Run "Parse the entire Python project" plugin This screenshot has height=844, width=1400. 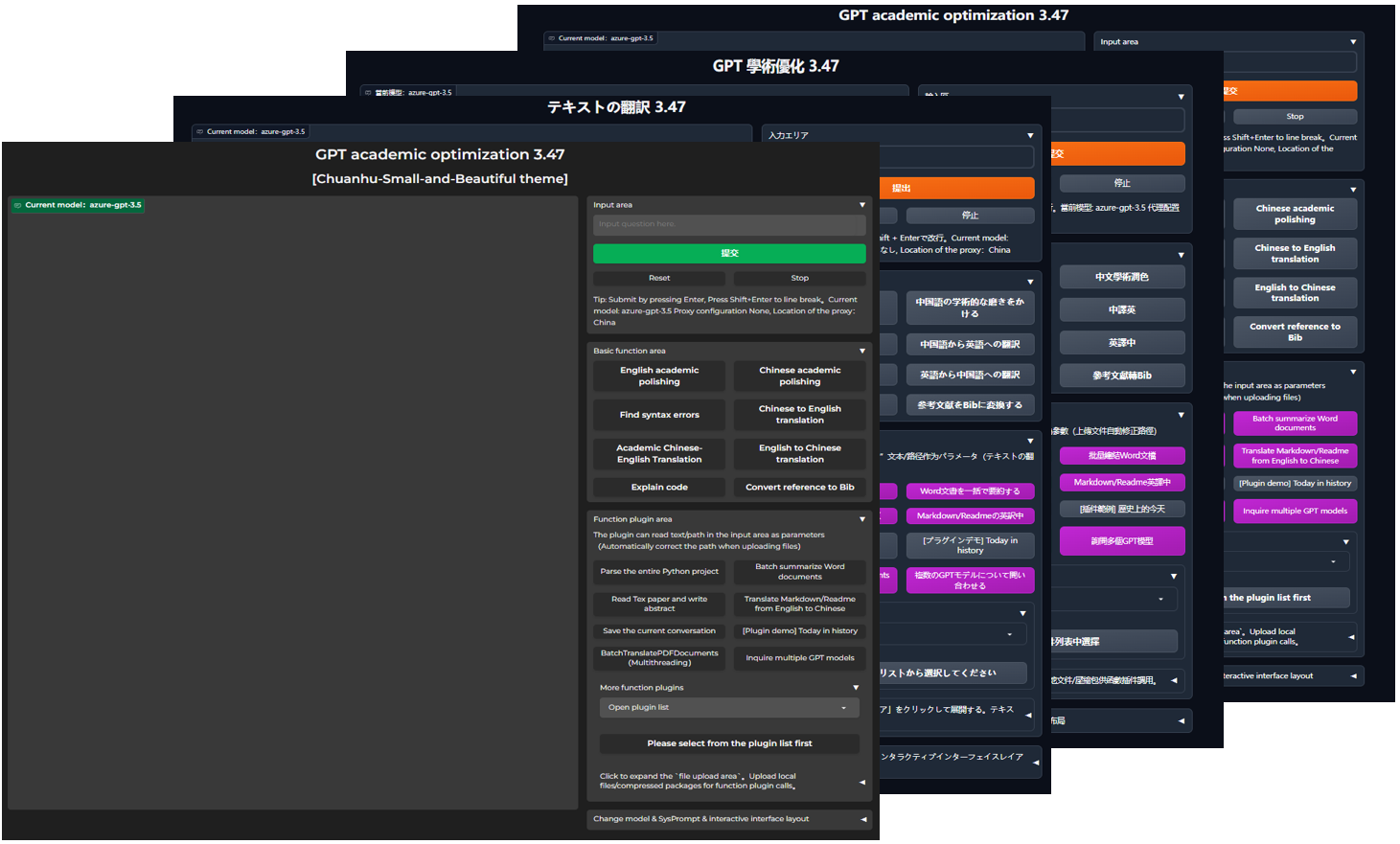[658, 572]
